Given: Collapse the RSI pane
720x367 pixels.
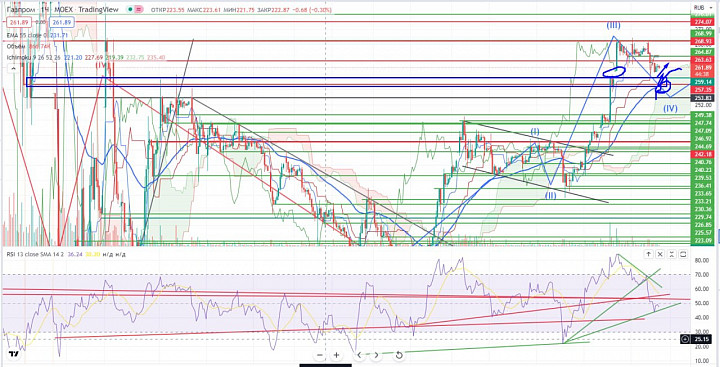Looking at the screenshot, I should point(672,254).
